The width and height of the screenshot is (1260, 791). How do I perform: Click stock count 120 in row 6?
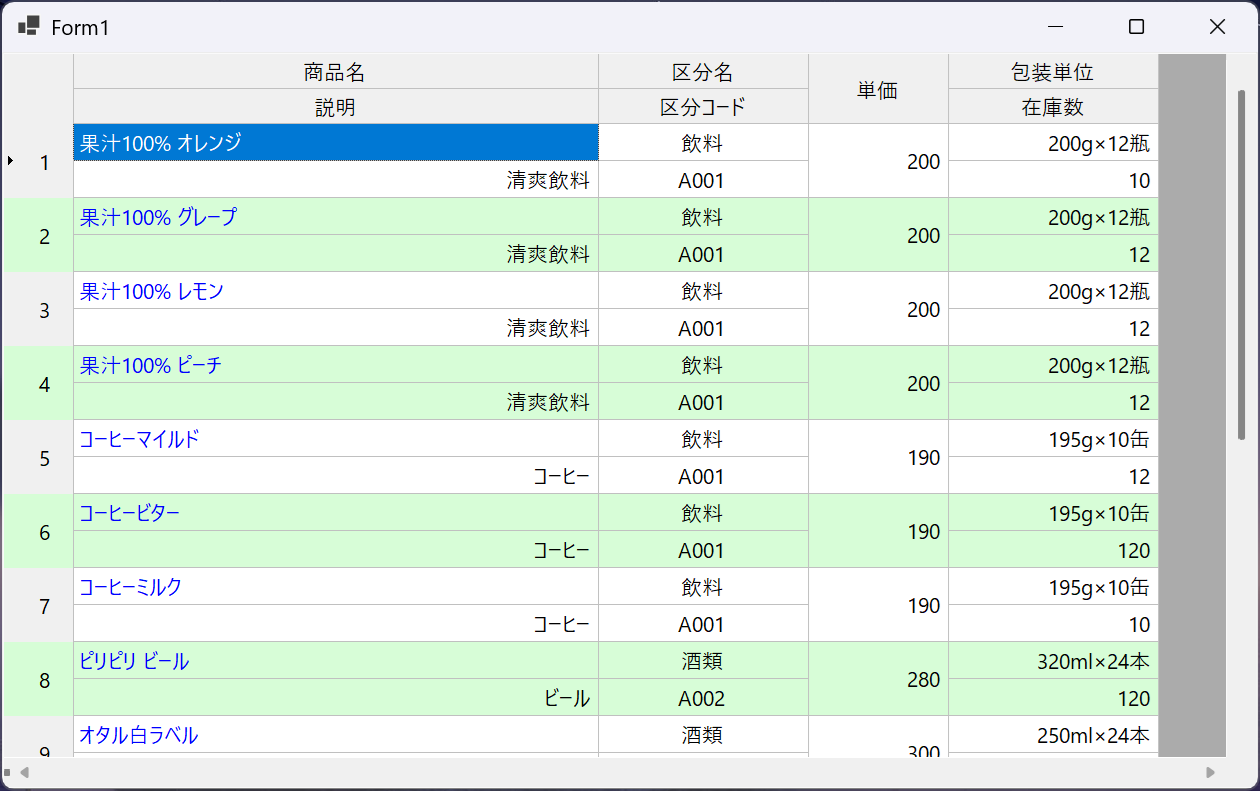(1053, 550)
